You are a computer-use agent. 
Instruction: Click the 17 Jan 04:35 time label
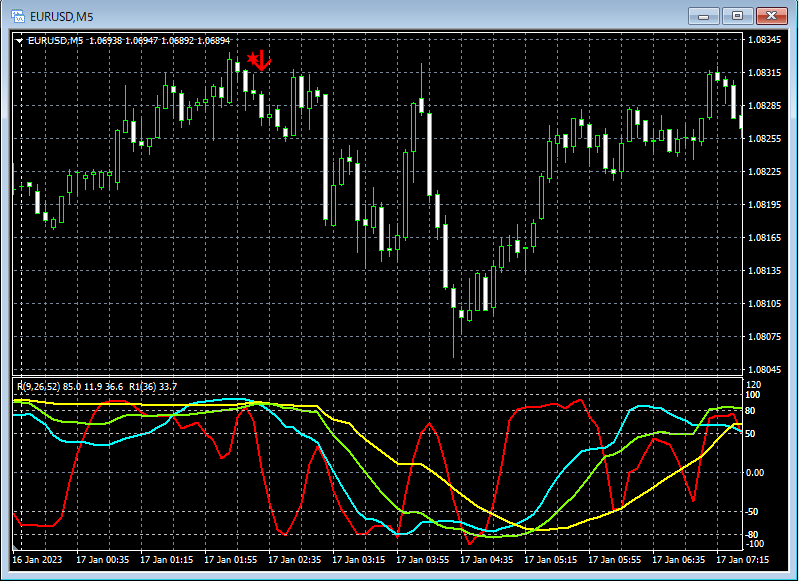coord(487,560)
